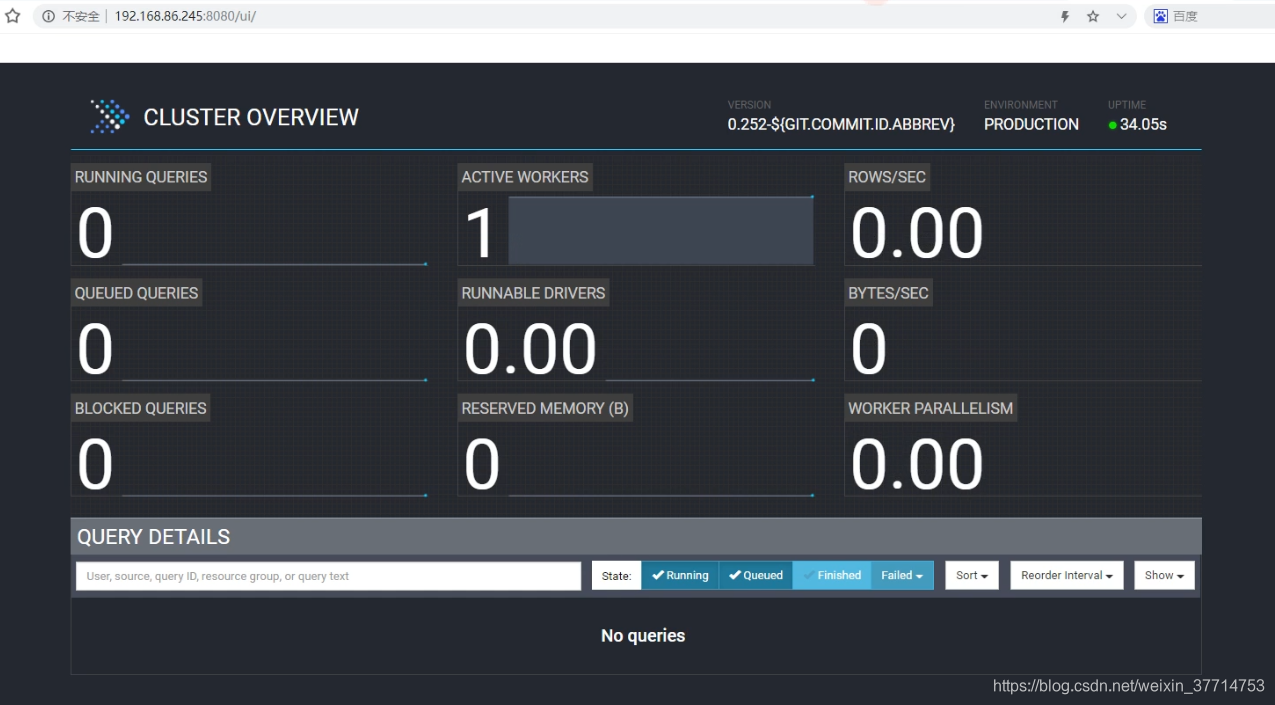
Task: Click the rows/sec 0.00 value
Action: coord(917,234)
